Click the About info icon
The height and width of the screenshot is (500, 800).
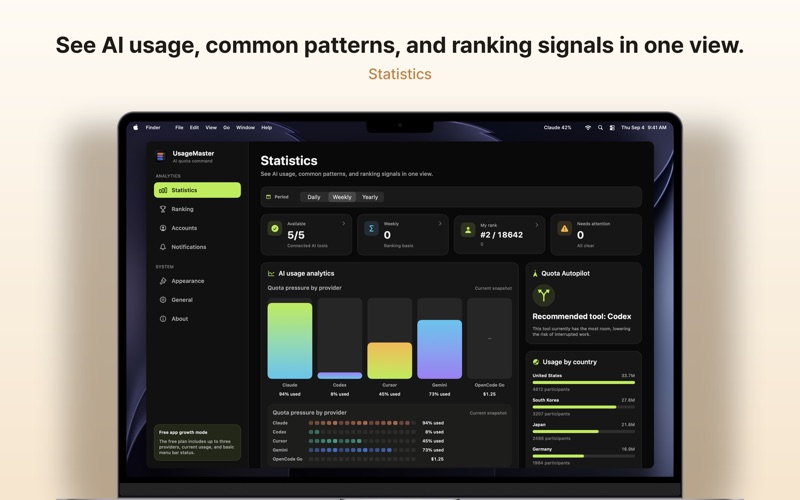163,319
